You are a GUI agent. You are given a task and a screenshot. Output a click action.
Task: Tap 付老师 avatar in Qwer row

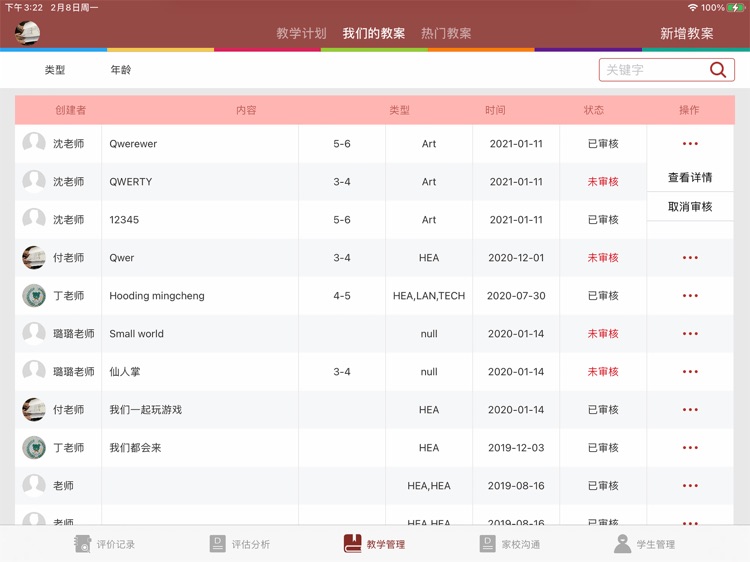(34, 258)
